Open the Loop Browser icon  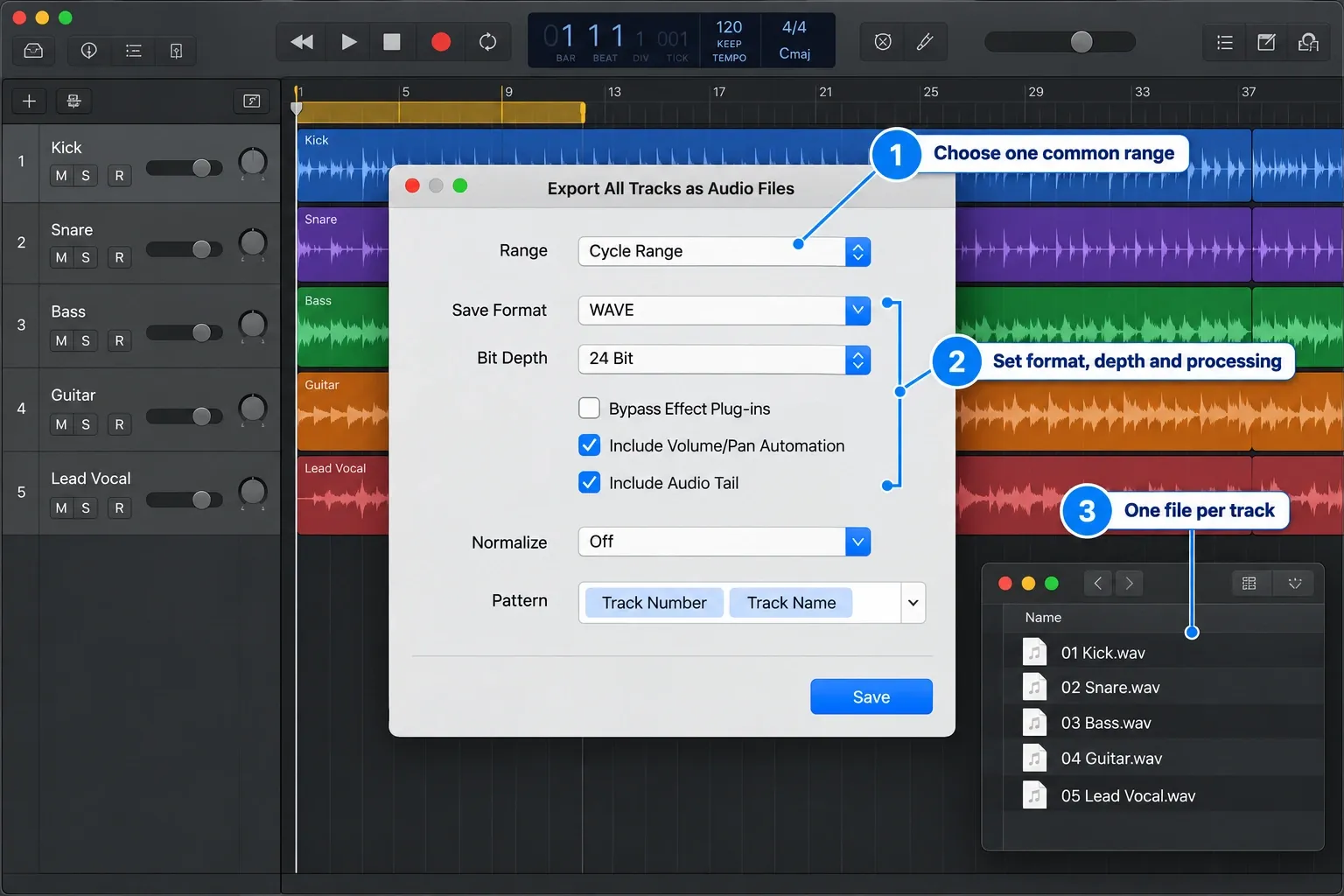pos(1308,42)
